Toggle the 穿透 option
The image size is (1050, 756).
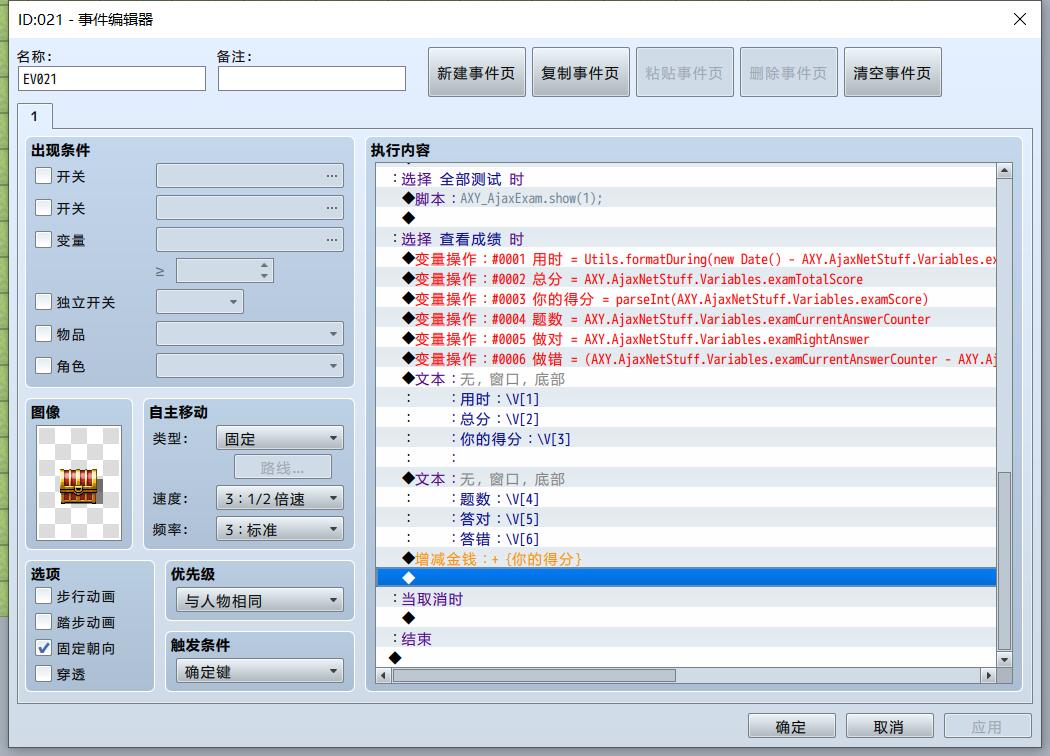(x=44, y=674)
